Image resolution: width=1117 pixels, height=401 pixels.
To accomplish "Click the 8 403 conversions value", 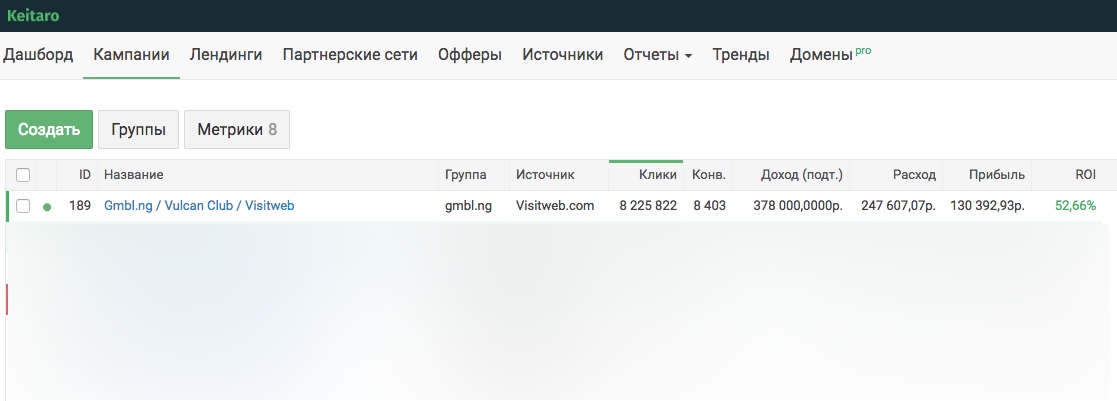I will click(x=710, y=206).
